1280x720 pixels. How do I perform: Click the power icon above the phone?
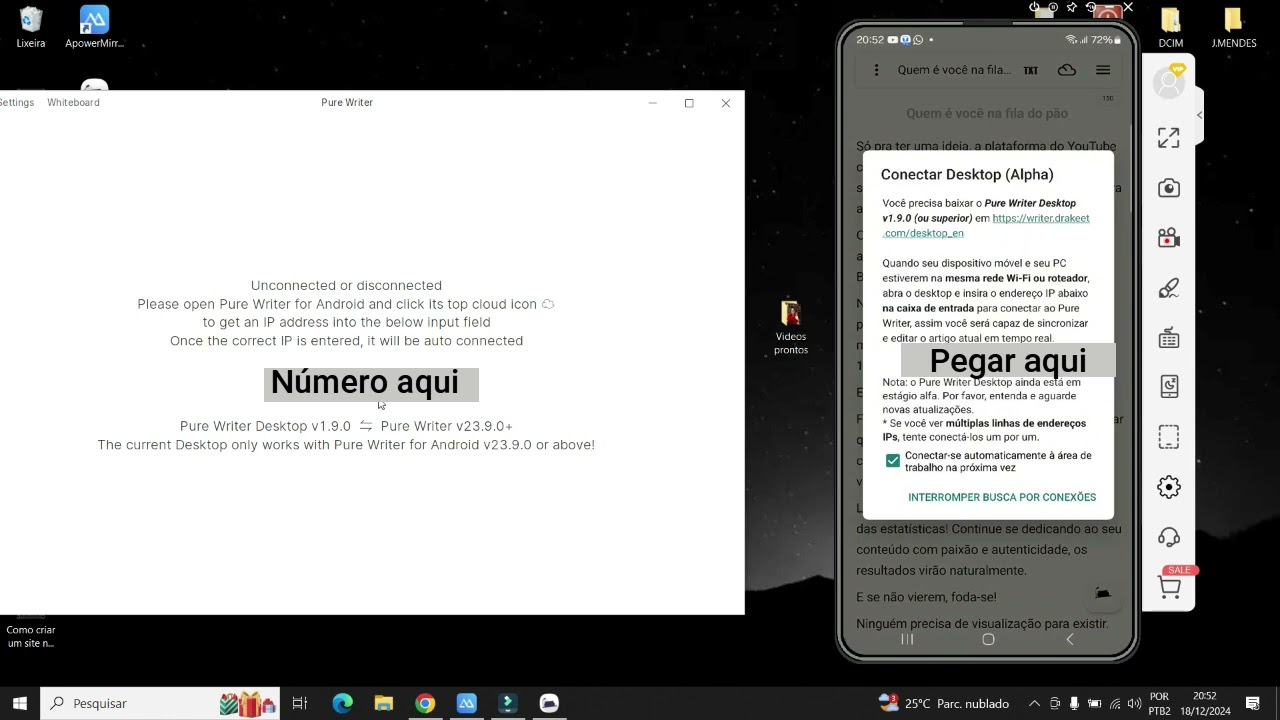1035,7
